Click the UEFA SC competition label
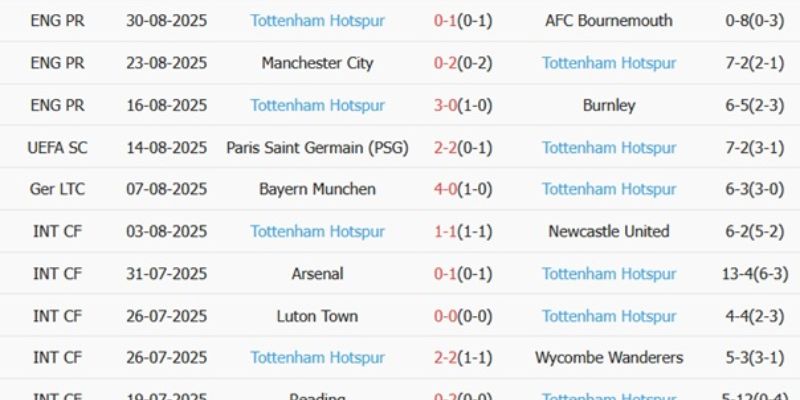The image size is (800, 400). 57,147
